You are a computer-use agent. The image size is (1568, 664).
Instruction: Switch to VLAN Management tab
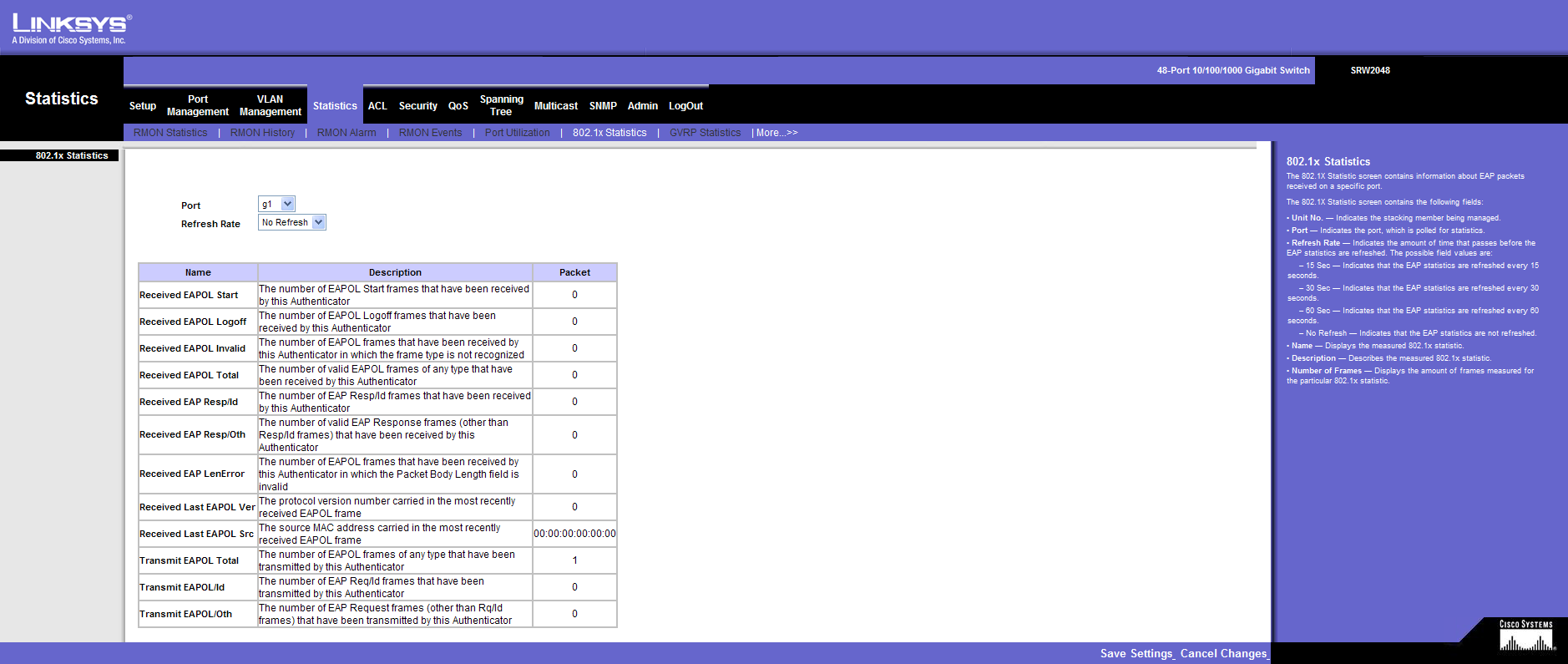click(x=270, y=105)
